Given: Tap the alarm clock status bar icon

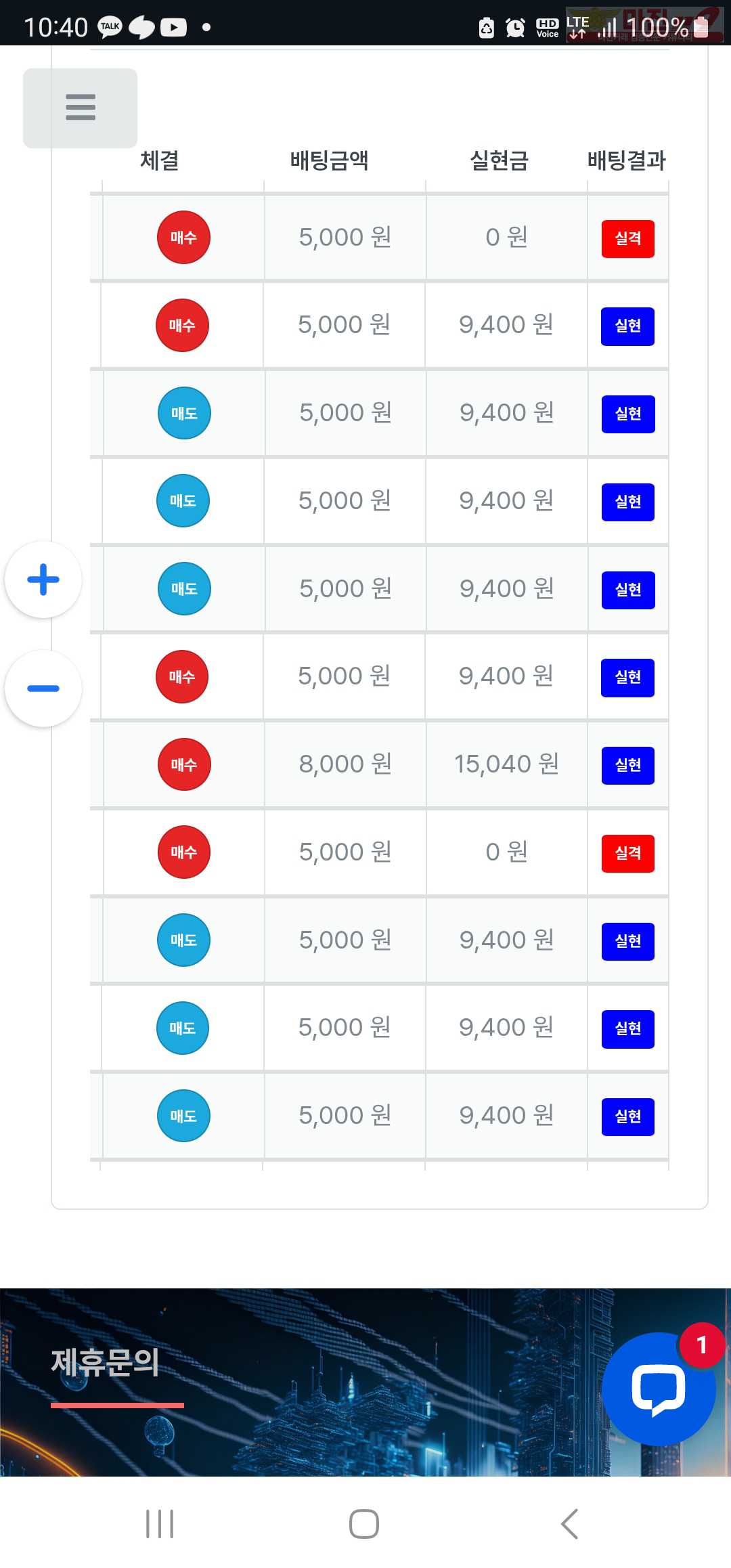Looking at the screenshot, I should [515, 28].
